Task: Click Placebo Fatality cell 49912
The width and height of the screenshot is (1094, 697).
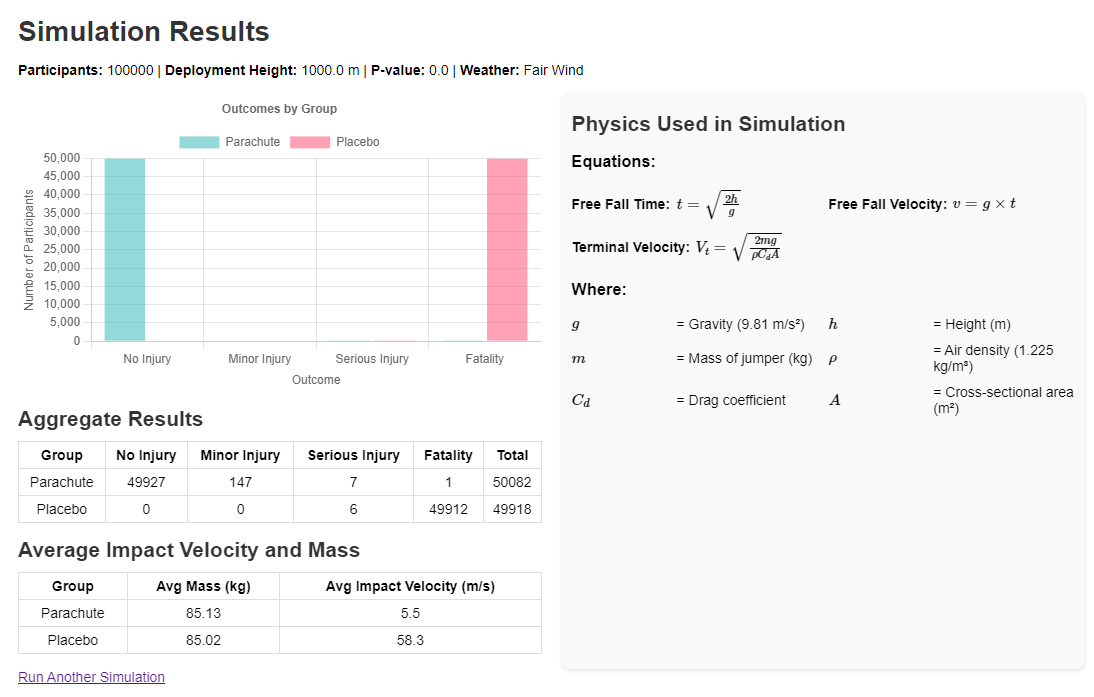Action: (x=448, y=509)
